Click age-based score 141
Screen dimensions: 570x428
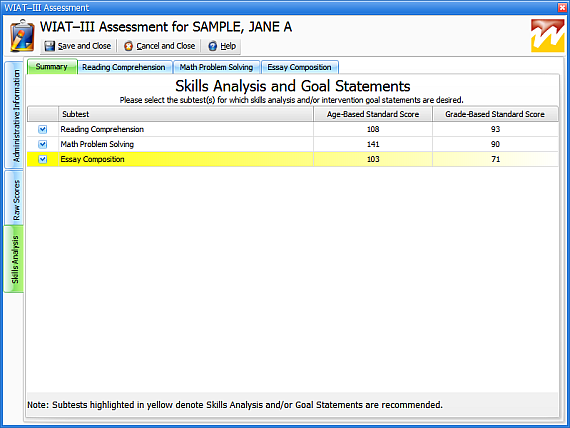pos(373,144)
